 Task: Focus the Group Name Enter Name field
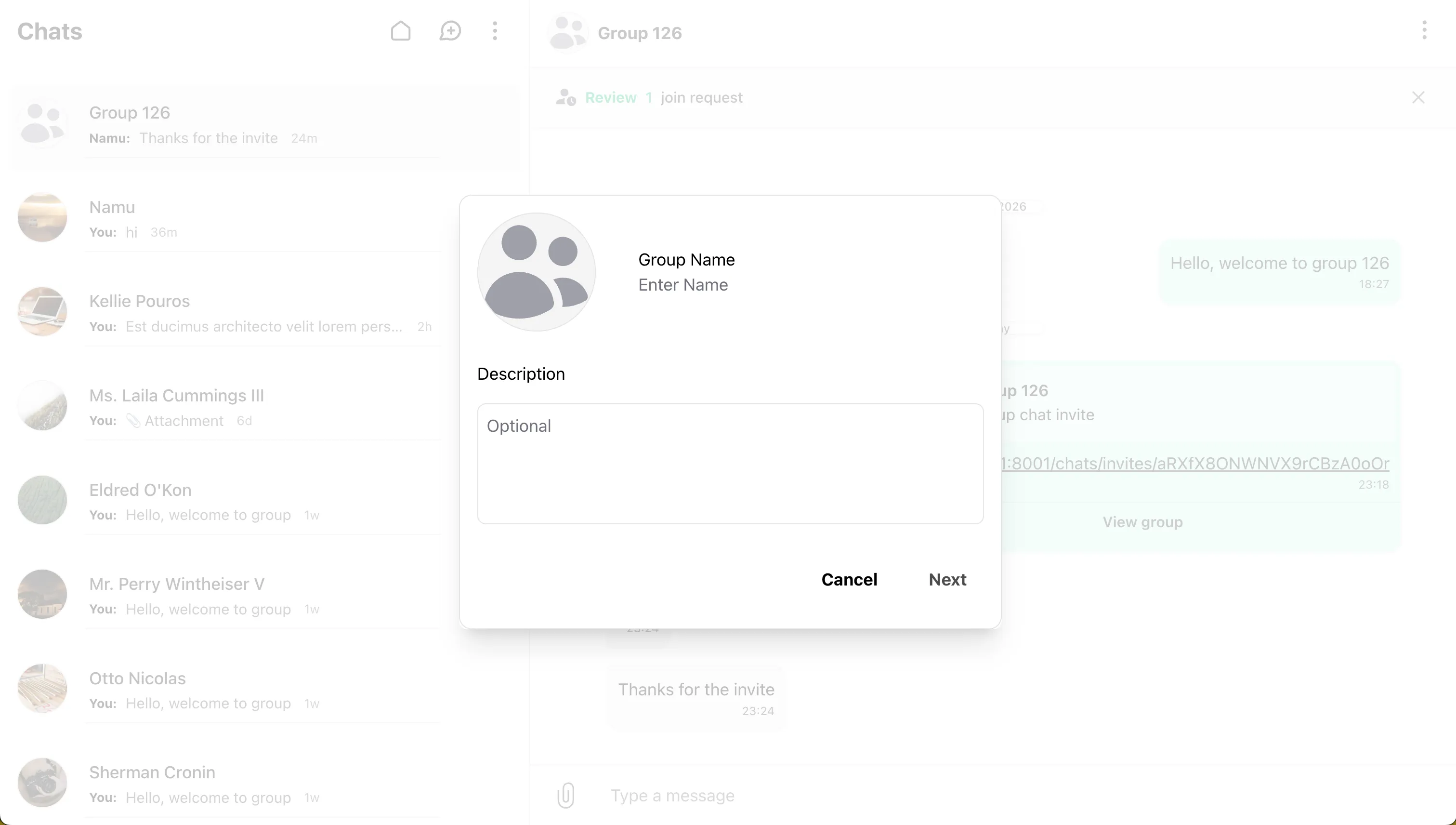[x=802, y=285]
